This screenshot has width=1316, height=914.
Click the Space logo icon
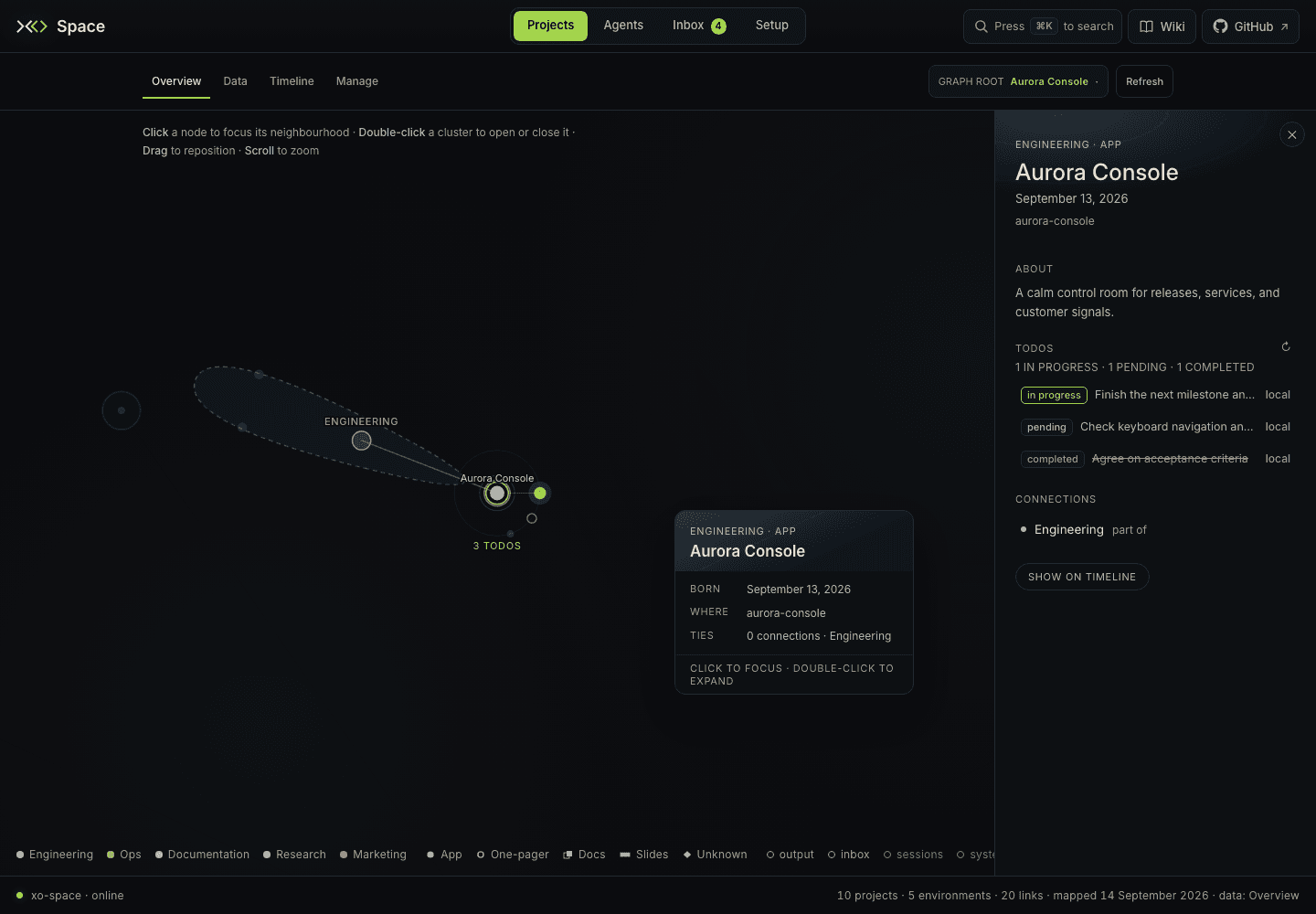point(32,27)
